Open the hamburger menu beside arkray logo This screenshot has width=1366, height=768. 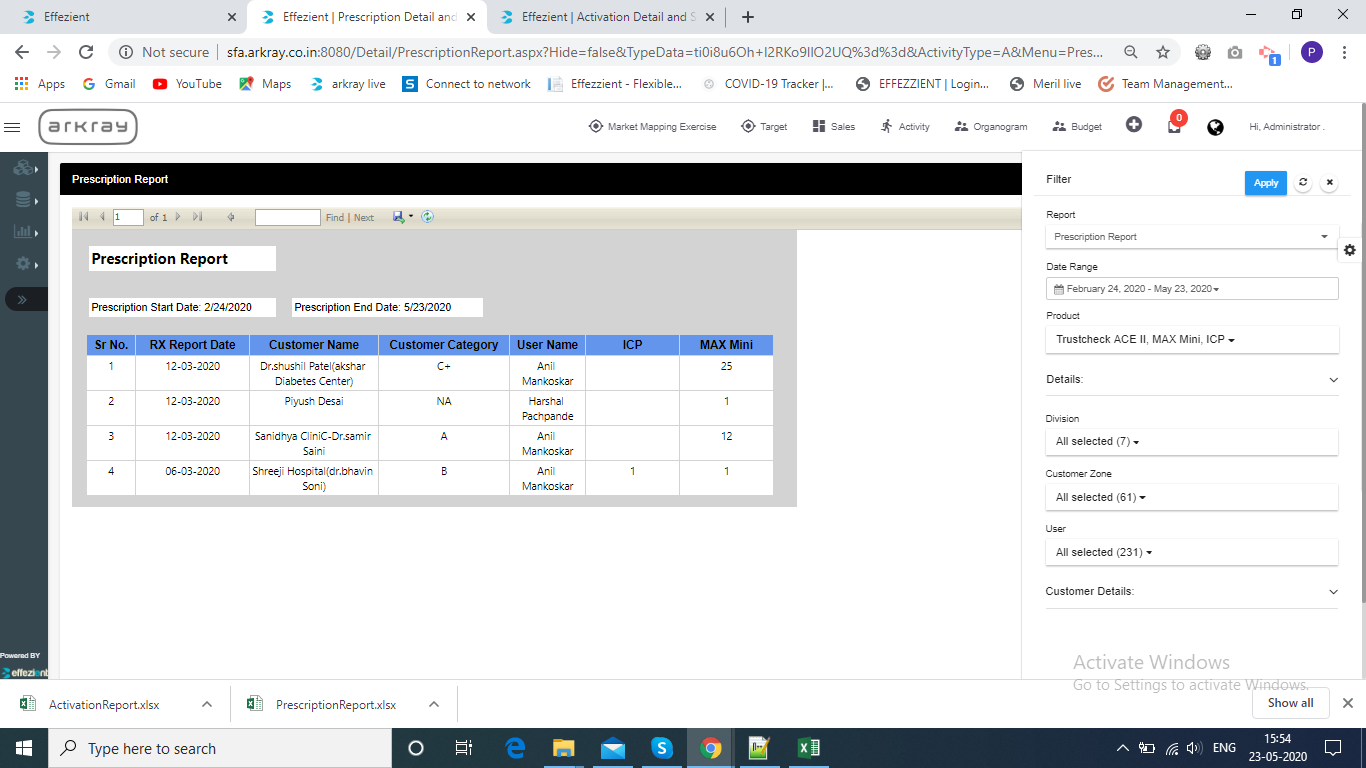pos(12,127)
